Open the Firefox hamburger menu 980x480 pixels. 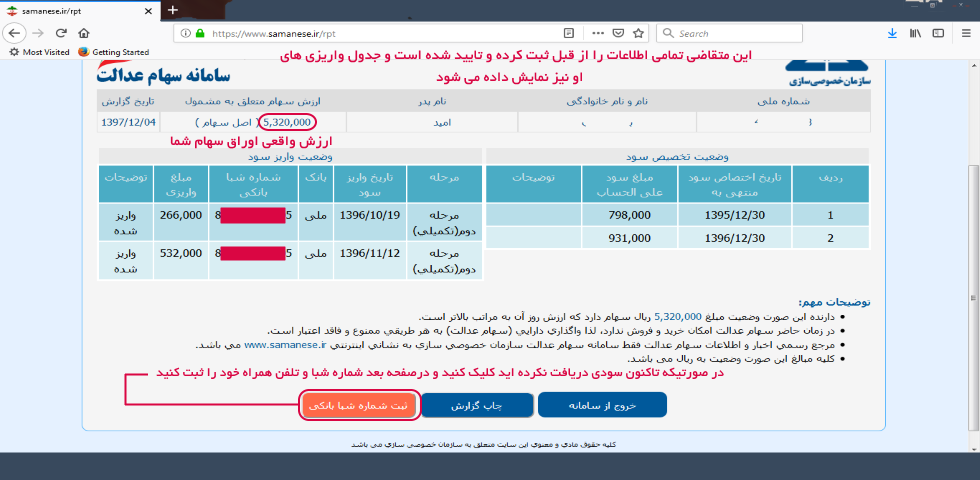click(963, 32)
